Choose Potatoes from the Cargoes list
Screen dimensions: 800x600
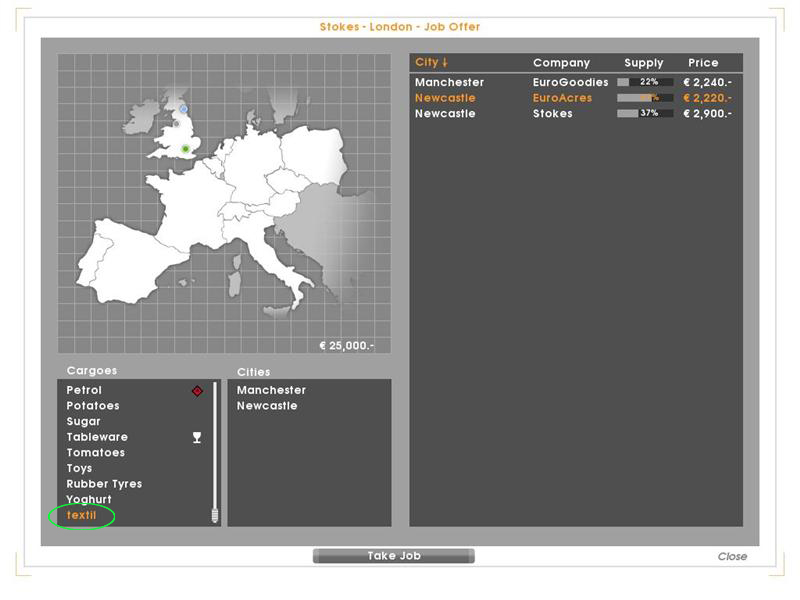click(93, 406)
